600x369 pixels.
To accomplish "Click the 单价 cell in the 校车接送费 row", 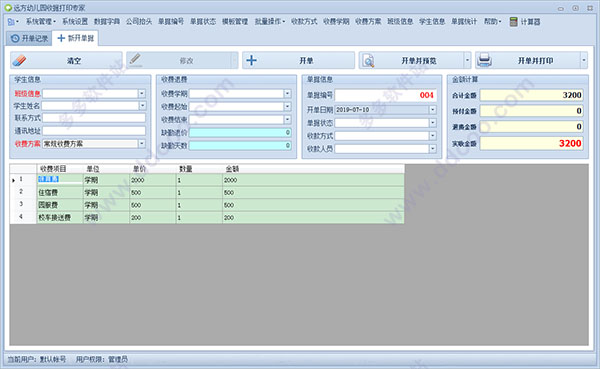I will tap(153, 217).
